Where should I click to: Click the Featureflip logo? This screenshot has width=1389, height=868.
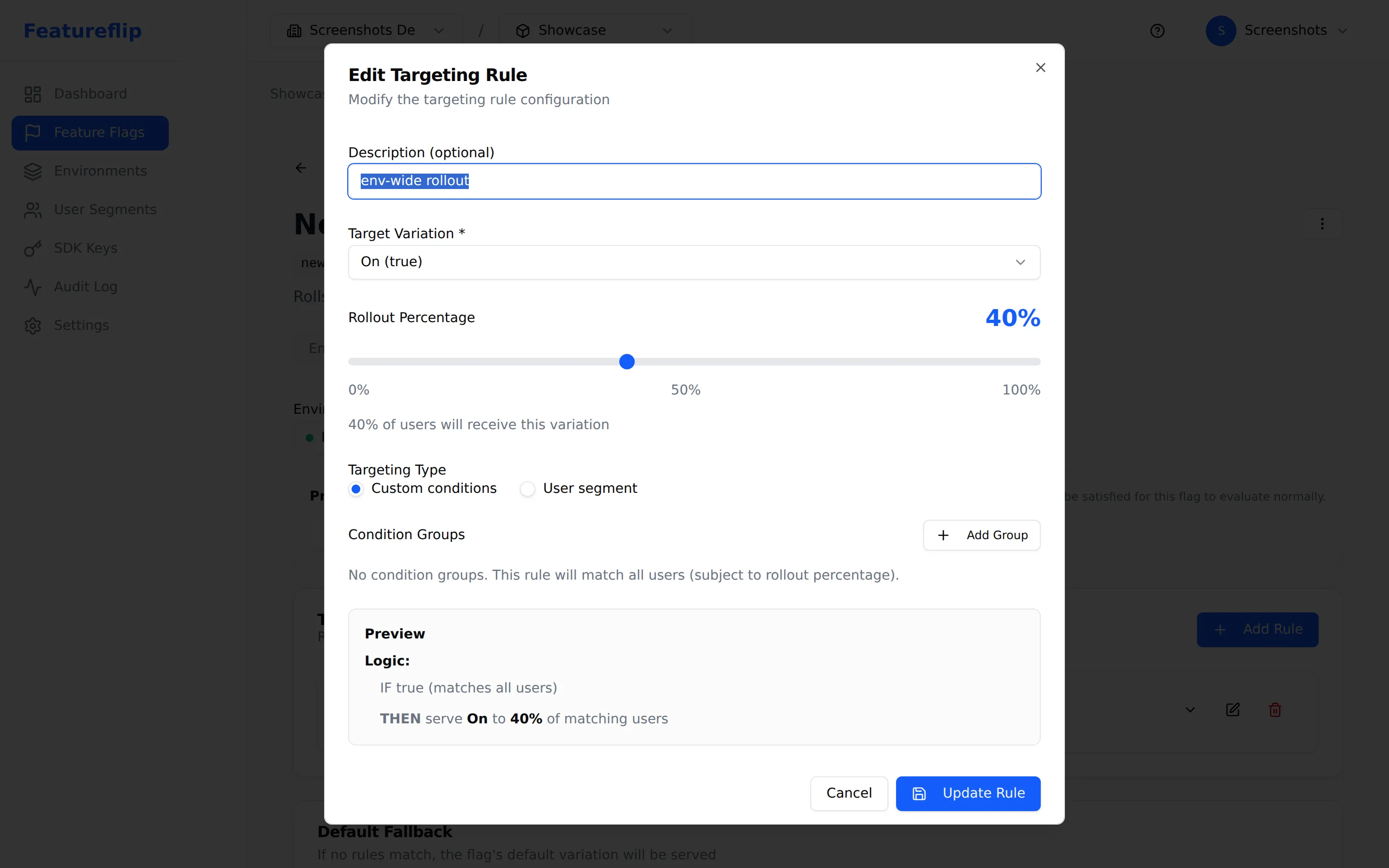point(82,31)
